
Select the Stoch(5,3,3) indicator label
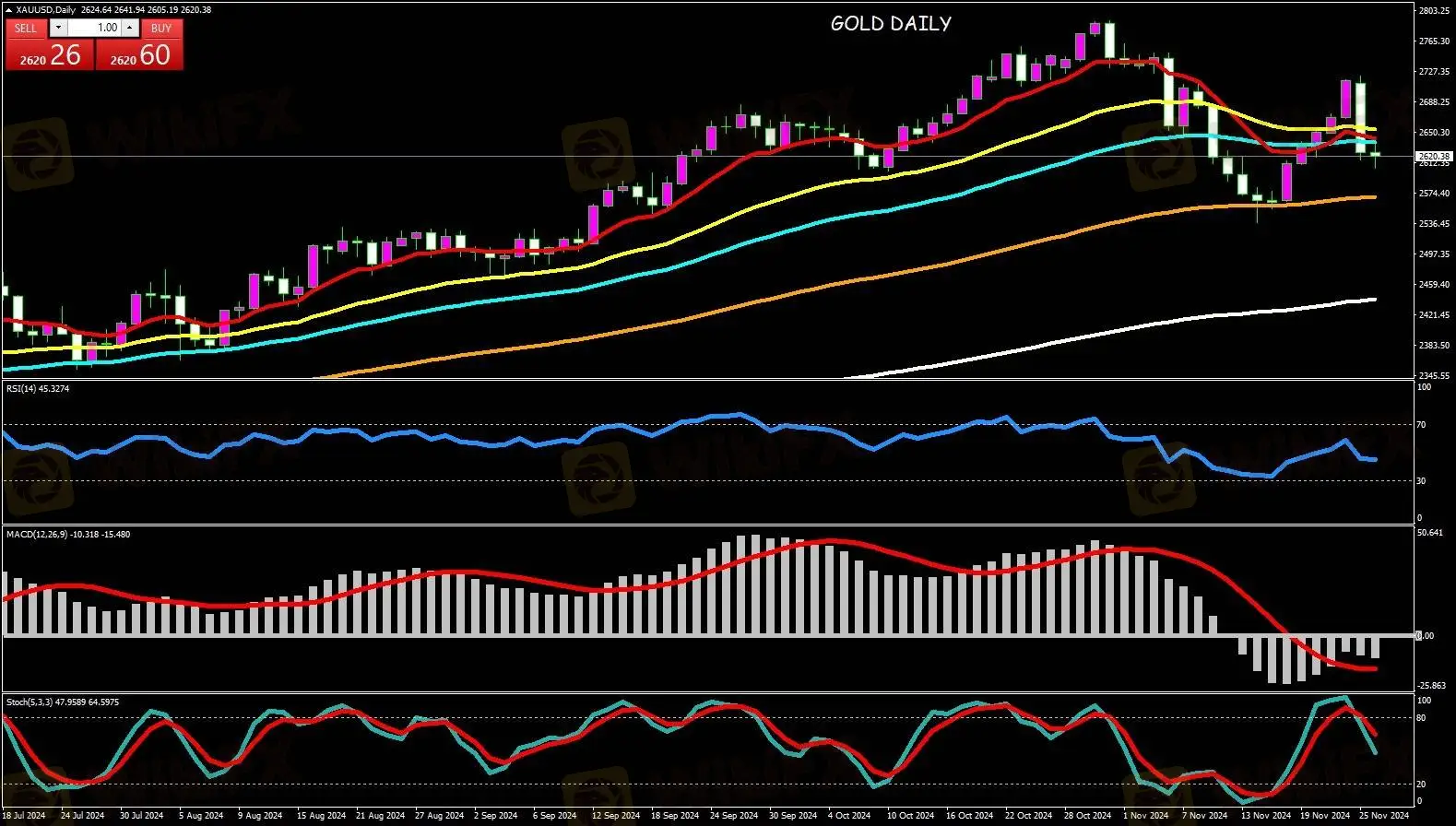click(63, 702)
